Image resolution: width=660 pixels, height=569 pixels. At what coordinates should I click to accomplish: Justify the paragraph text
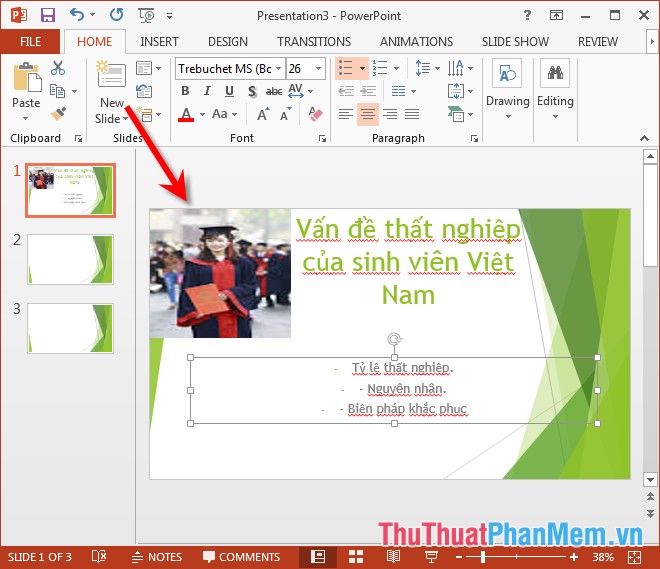coord(412,114)
